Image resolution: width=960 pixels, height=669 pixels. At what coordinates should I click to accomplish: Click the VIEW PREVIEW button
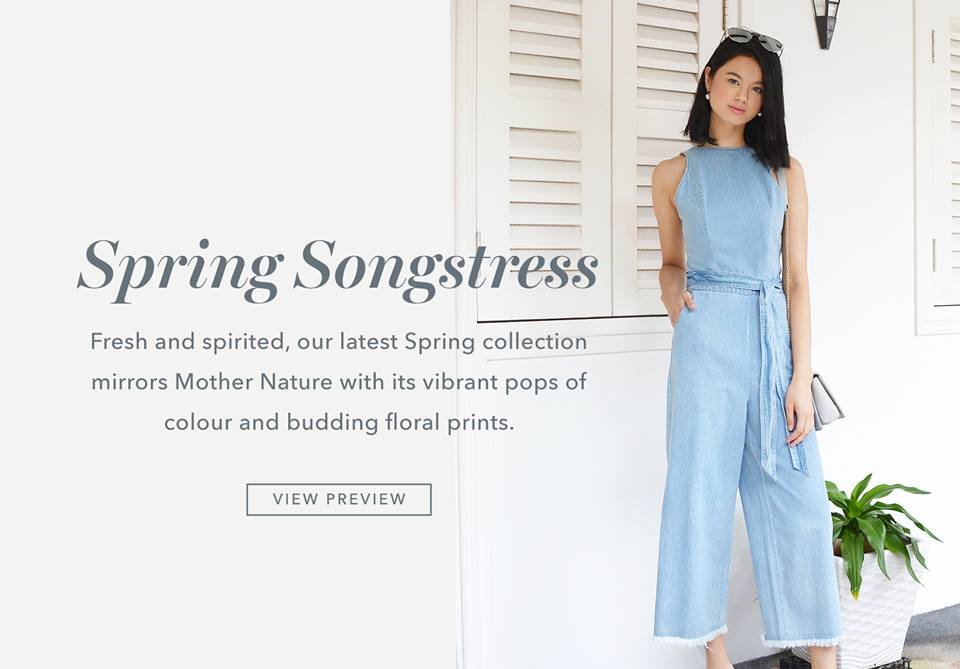coord(339,499)
